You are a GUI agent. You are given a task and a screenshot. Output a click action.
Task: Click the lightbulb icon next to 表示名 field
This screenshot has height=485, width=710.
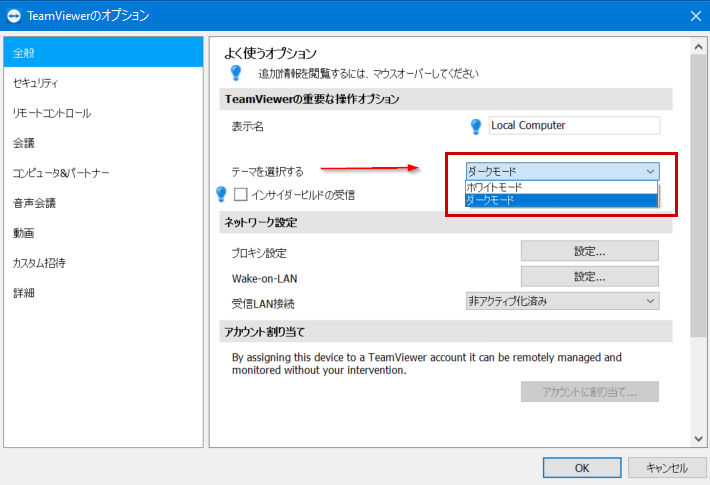(476, 126)
